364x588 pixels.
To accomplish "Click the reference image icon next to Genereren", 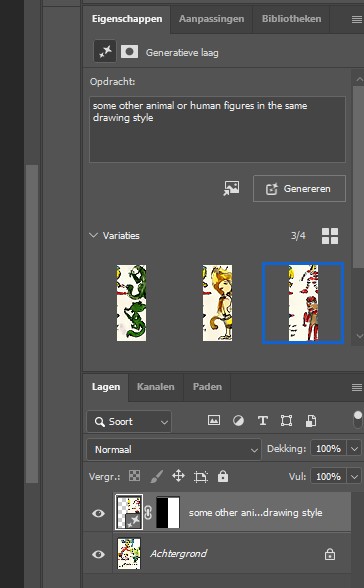I will (x=231, y=188).
